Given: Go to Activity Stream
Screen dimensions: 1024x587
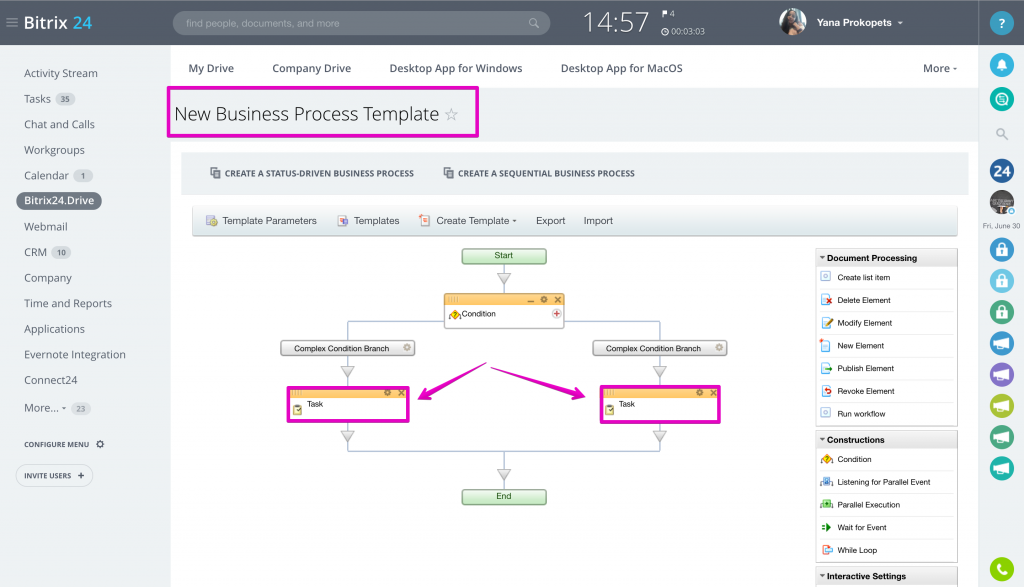Looking at the screenshot, I should point(61,73).
